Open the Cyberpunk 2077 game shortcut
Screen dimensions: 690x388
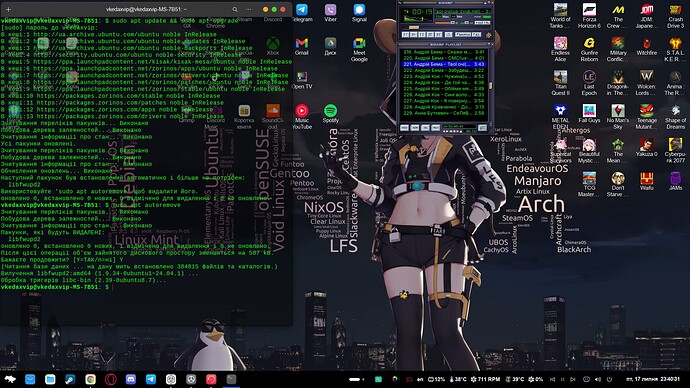(675, 150)
